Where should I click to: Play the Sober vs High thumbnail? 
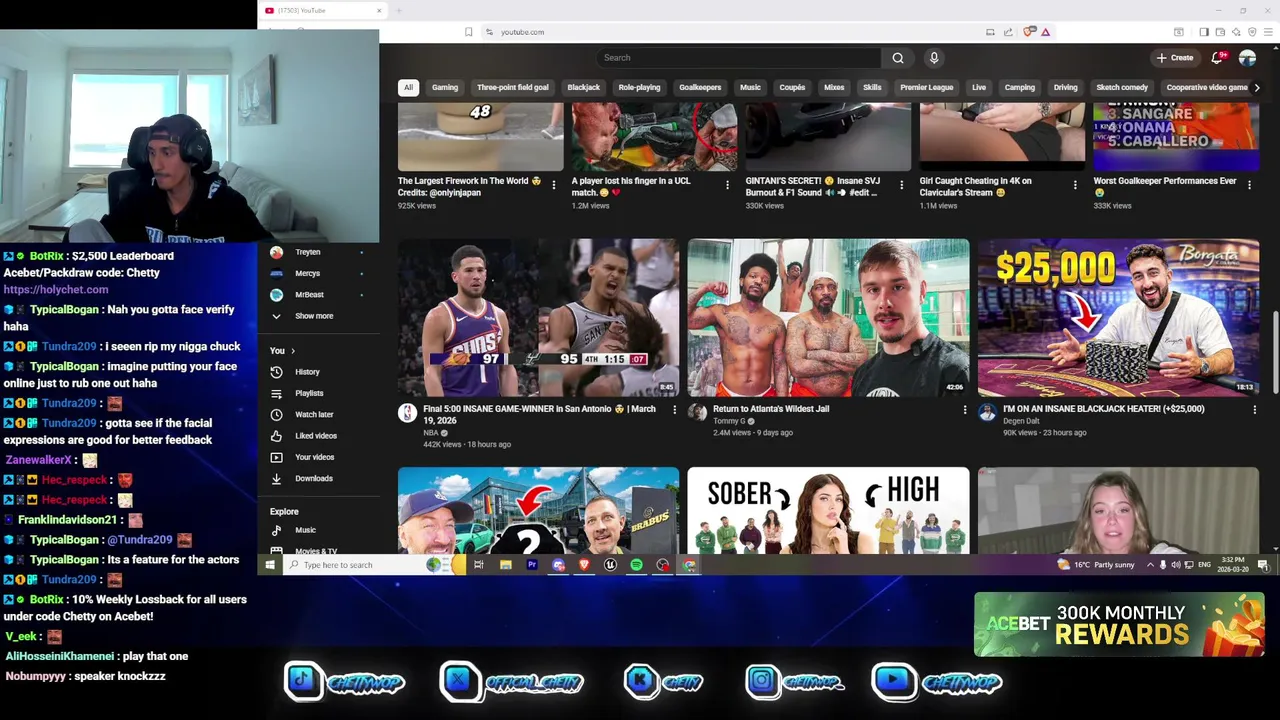coord(828,510)
